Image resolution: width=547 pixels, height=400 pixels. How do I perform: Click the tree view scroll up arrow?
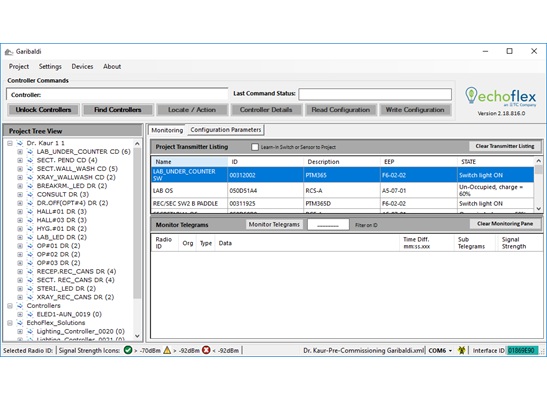click(137, 144)
